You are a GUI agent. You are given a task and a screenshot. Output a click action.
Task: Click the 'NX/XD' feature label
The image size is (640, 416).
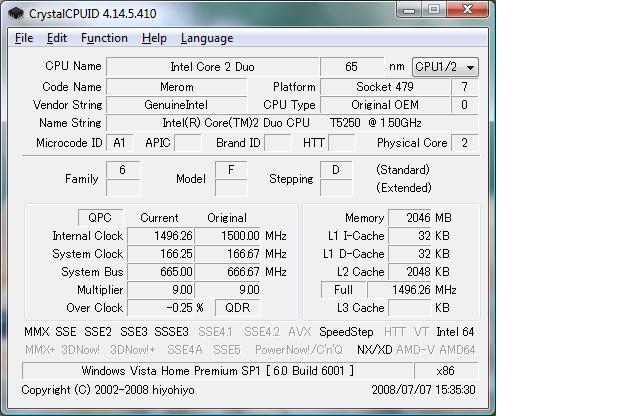point(375,350)
